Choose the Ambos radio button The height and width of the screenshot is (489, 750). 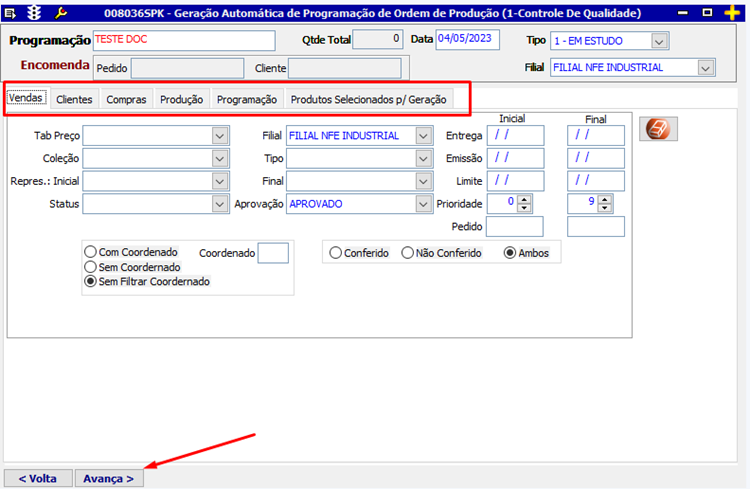tap(510, 253)
